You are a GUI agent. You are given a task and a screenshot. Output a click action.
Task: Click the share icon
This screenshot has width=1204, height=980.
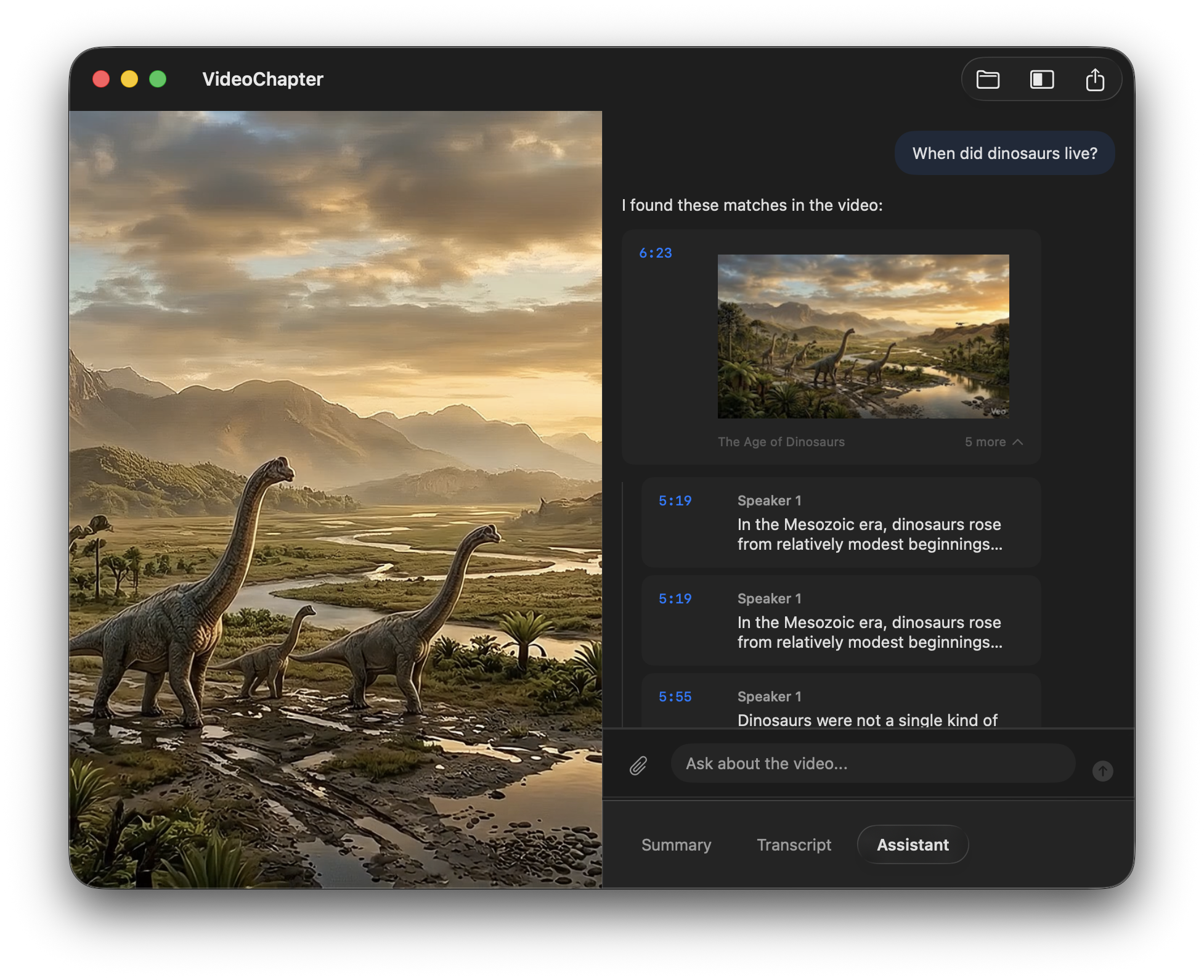pyautogui.click(x=1095, y=80)
